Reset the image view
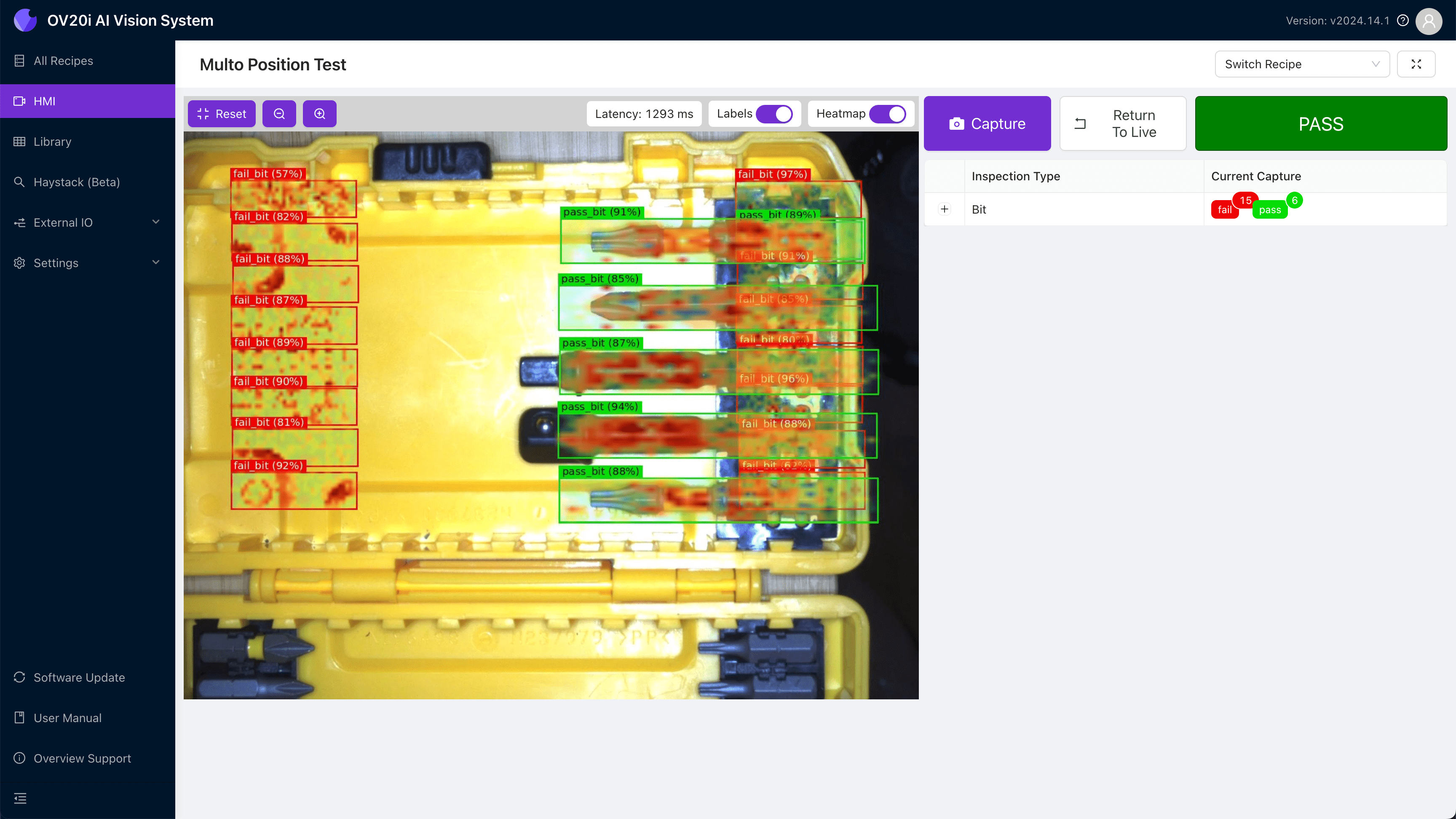 pyautogui.click(x=222, y=114)
